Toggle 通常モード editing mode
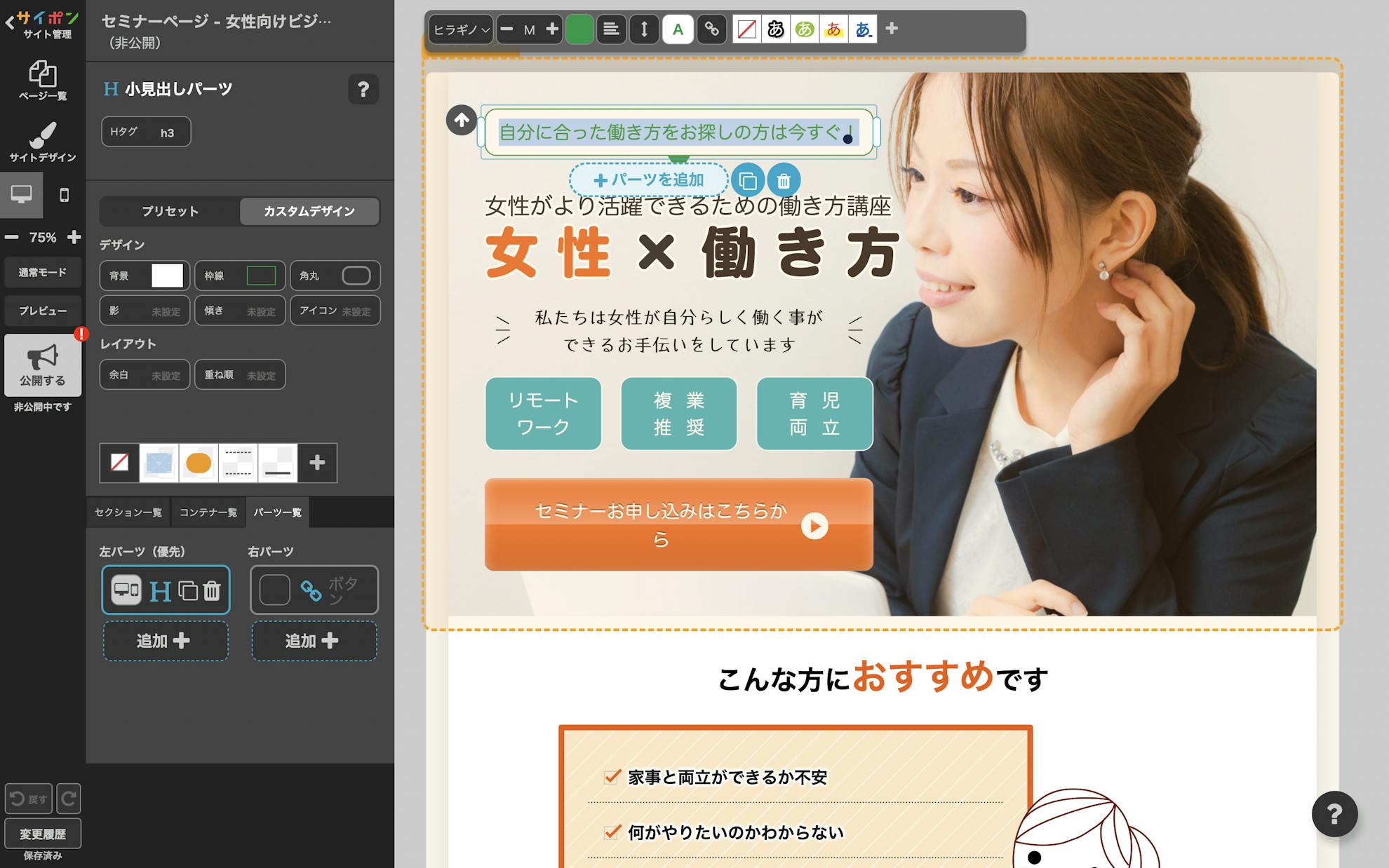The height and width of the screenshot is (868, 1389). tap(42, 272)
